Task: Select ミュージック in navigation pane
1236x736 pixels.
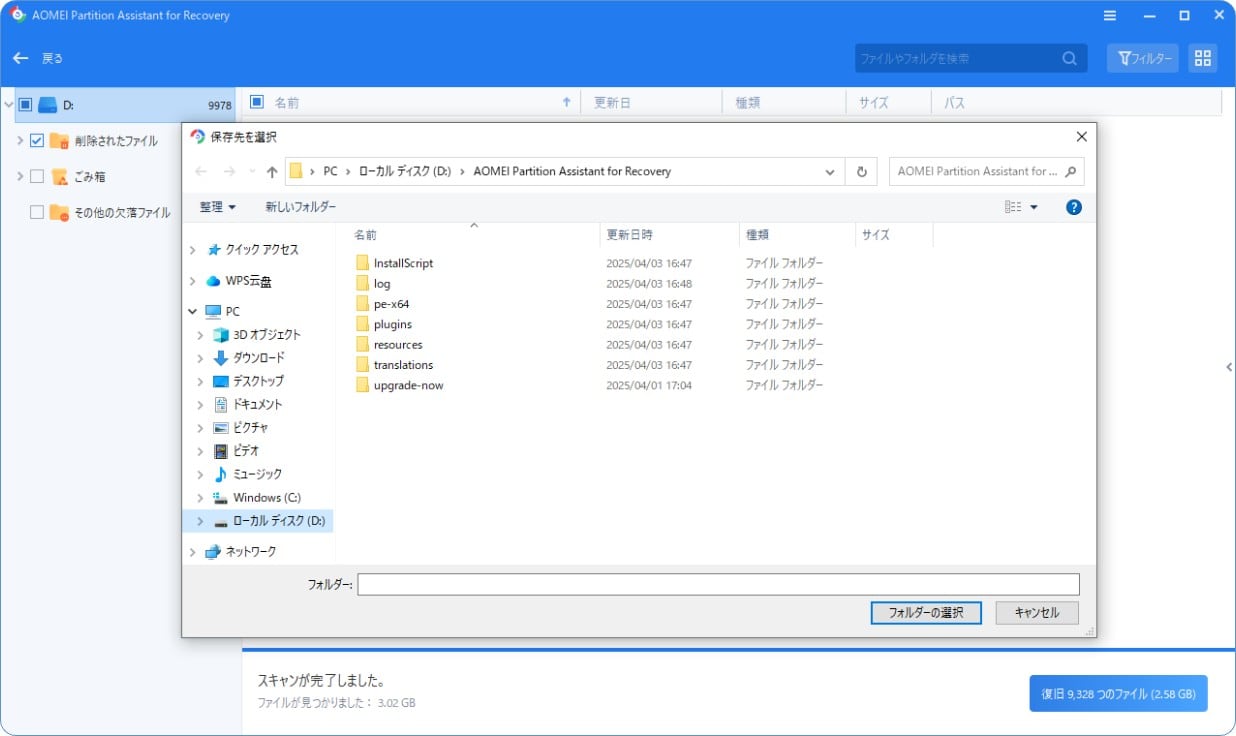Action: 258,474
